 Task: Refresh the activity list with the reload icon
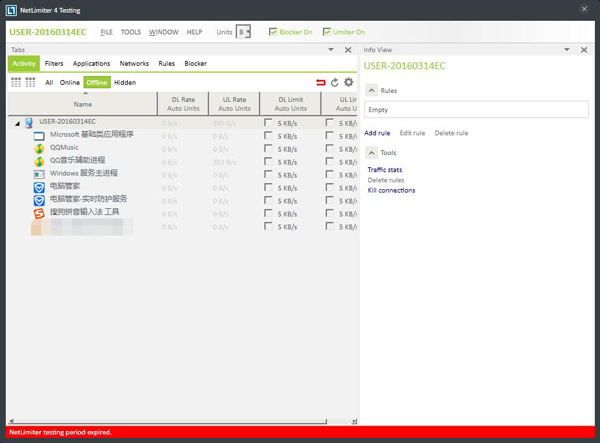tap(335, 82)
